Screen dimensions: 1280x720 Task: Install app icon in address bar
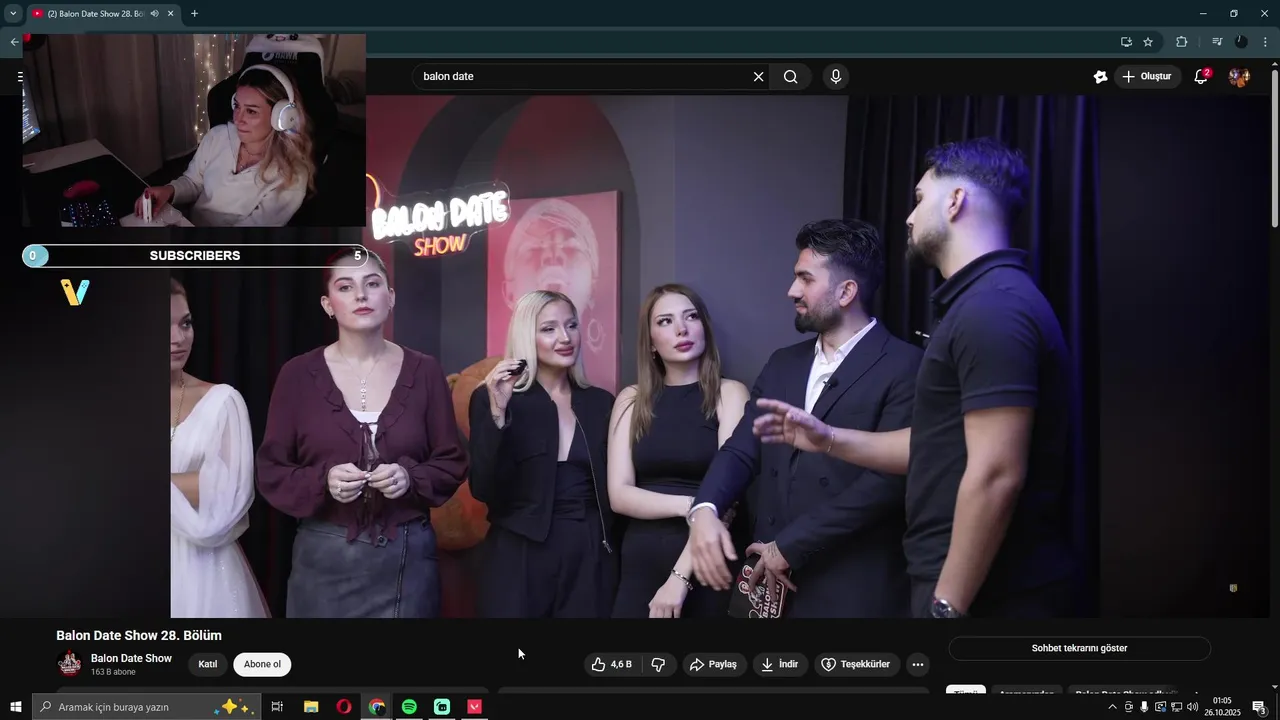click(1126, 42)
